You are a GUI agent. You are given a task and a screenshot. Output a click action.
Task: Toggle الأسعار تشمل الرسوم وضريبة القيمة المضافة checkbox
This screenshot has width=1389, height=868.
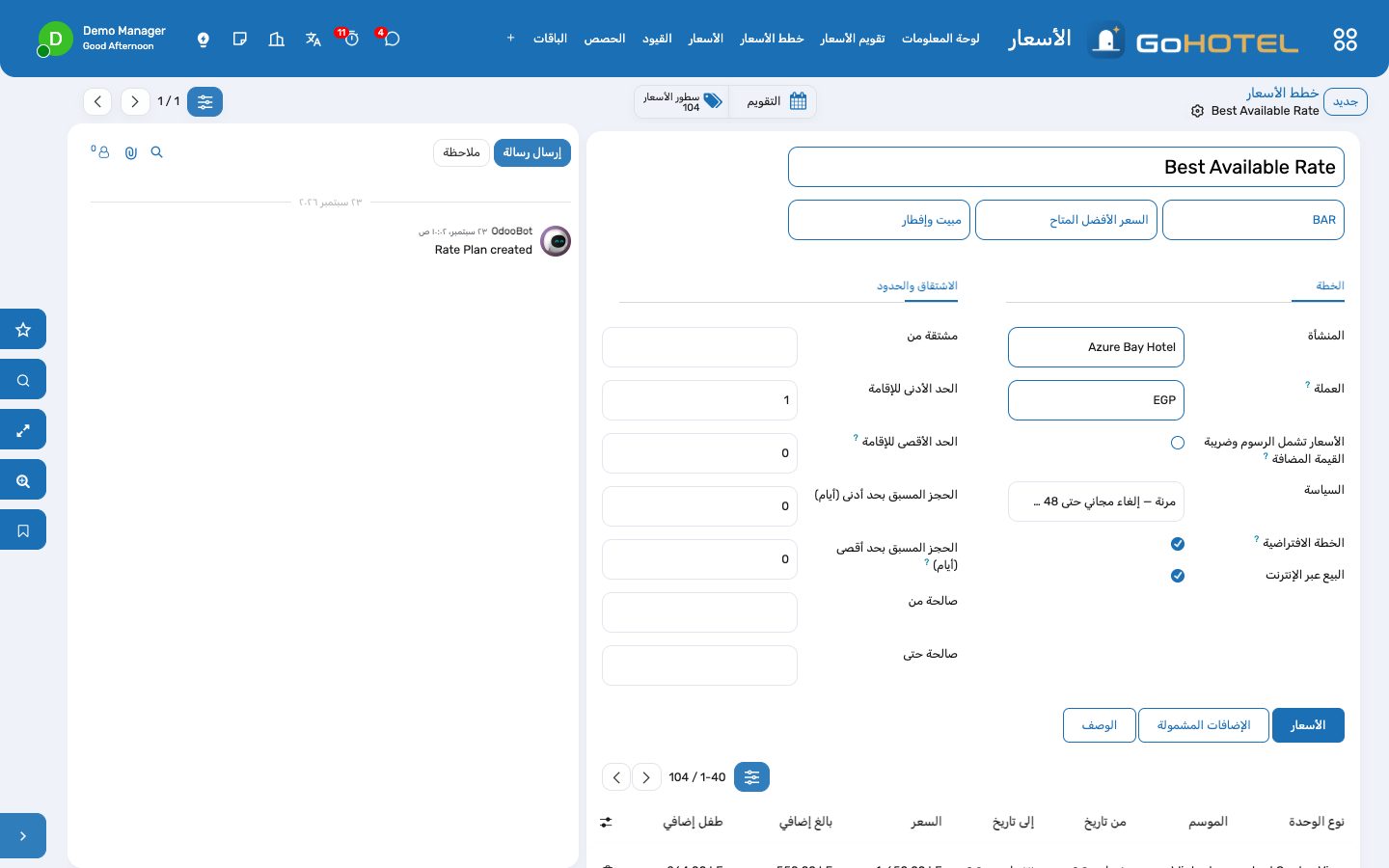coord(1177,443)
